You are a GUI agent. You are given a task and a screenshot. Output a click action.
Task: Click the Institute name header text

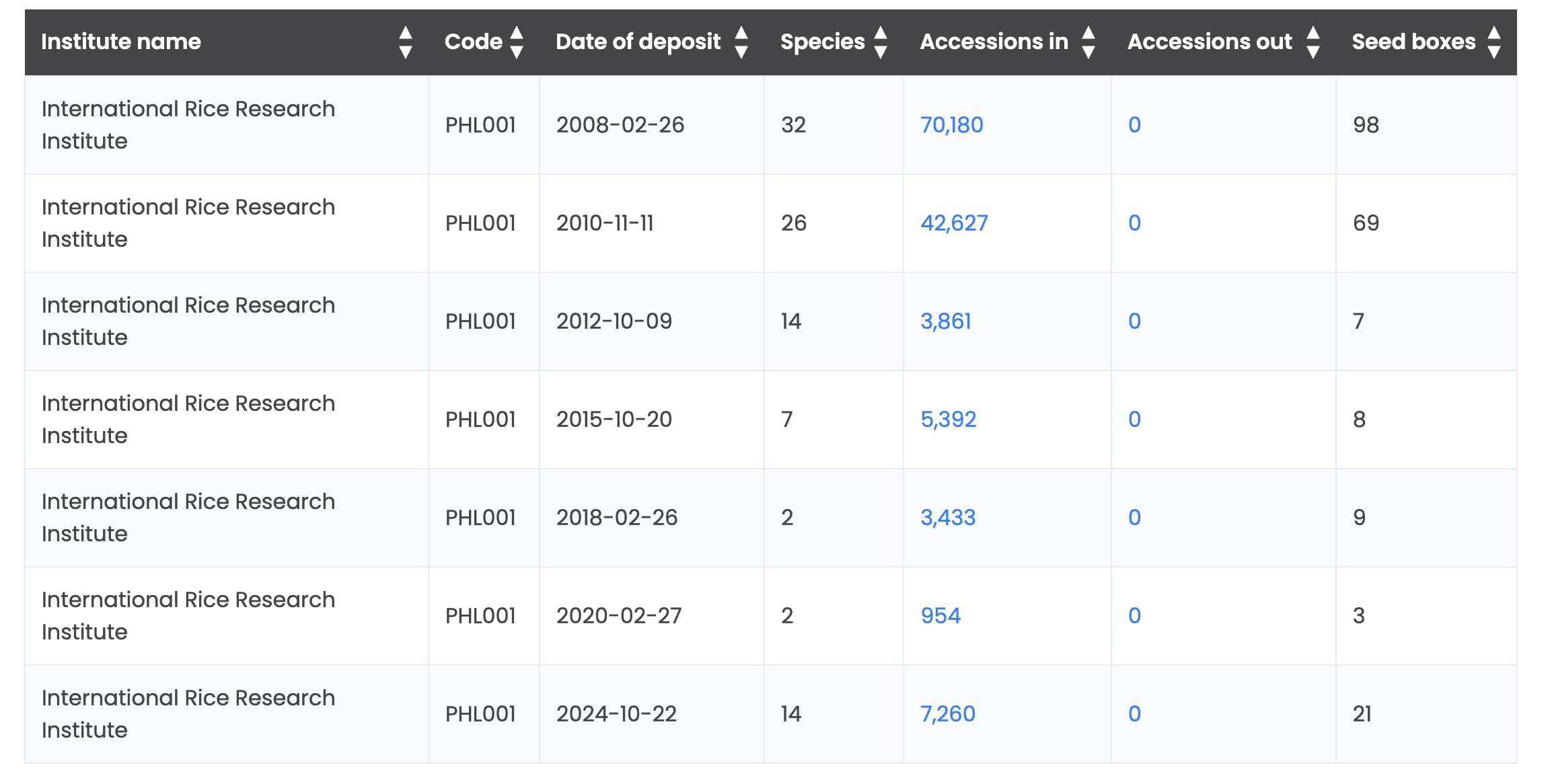121,42
